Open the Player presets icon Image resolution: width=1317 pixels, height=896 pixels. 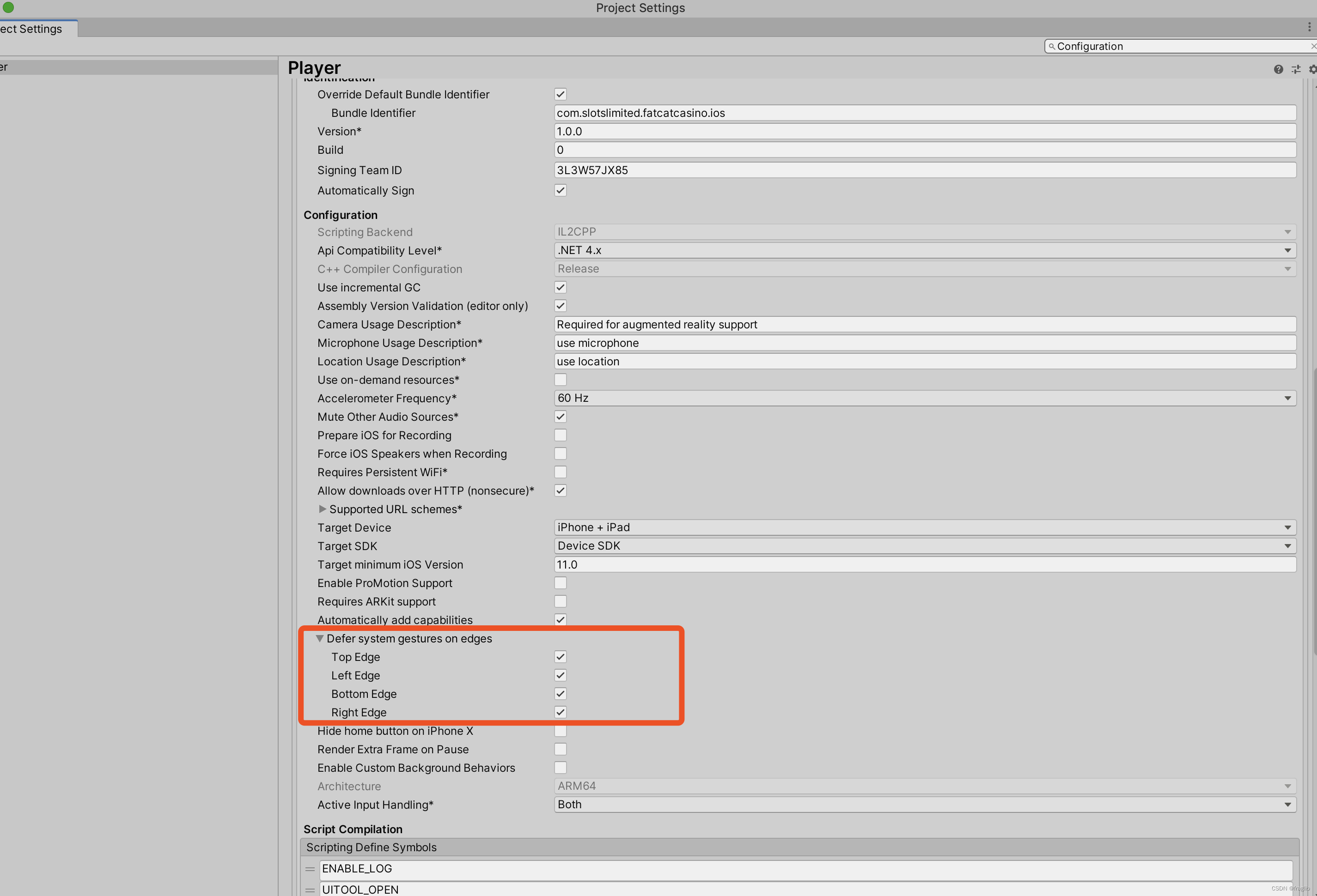[x=1296, y=69]
